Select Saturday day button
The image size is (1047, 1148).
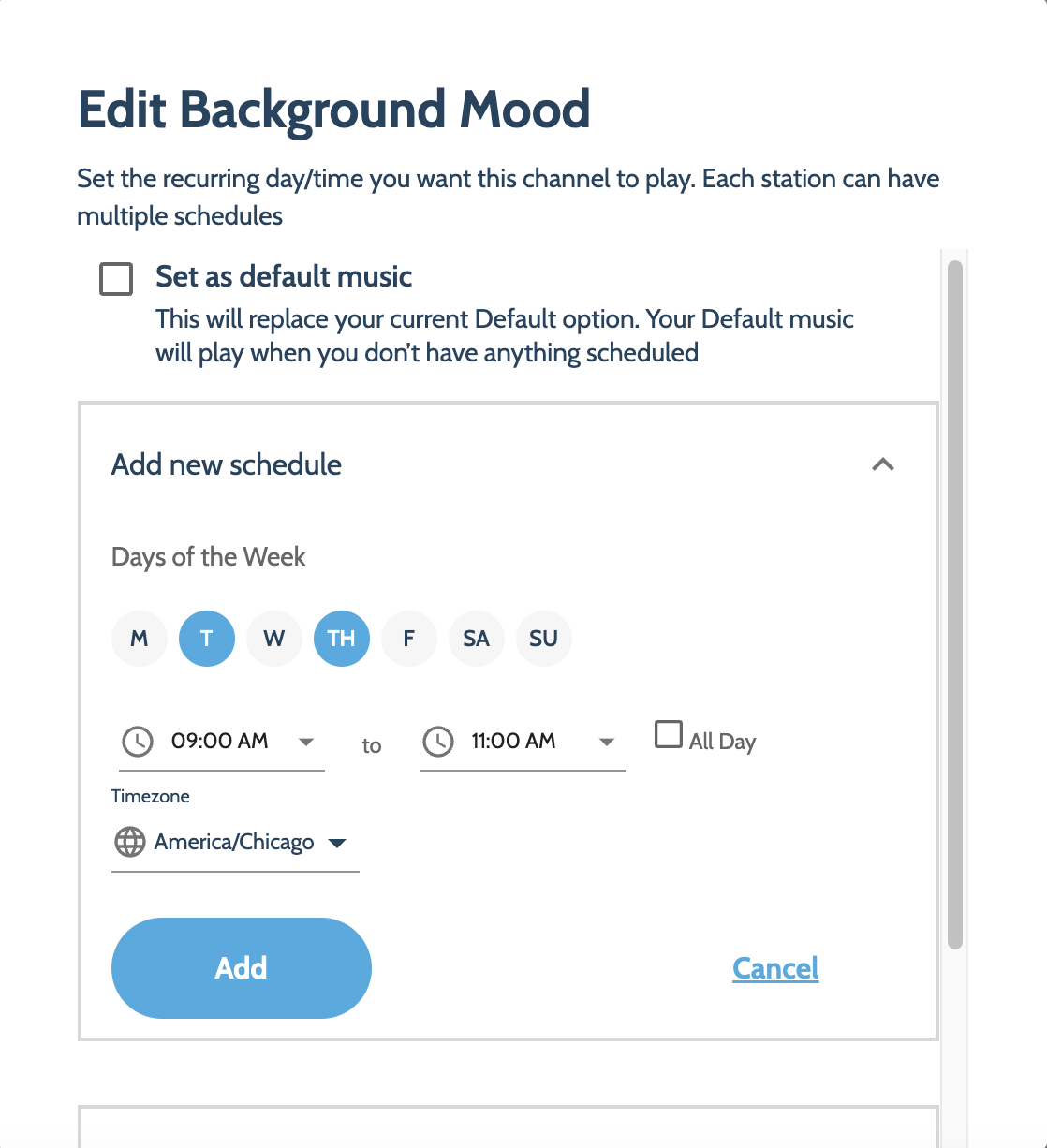[477, 639]
